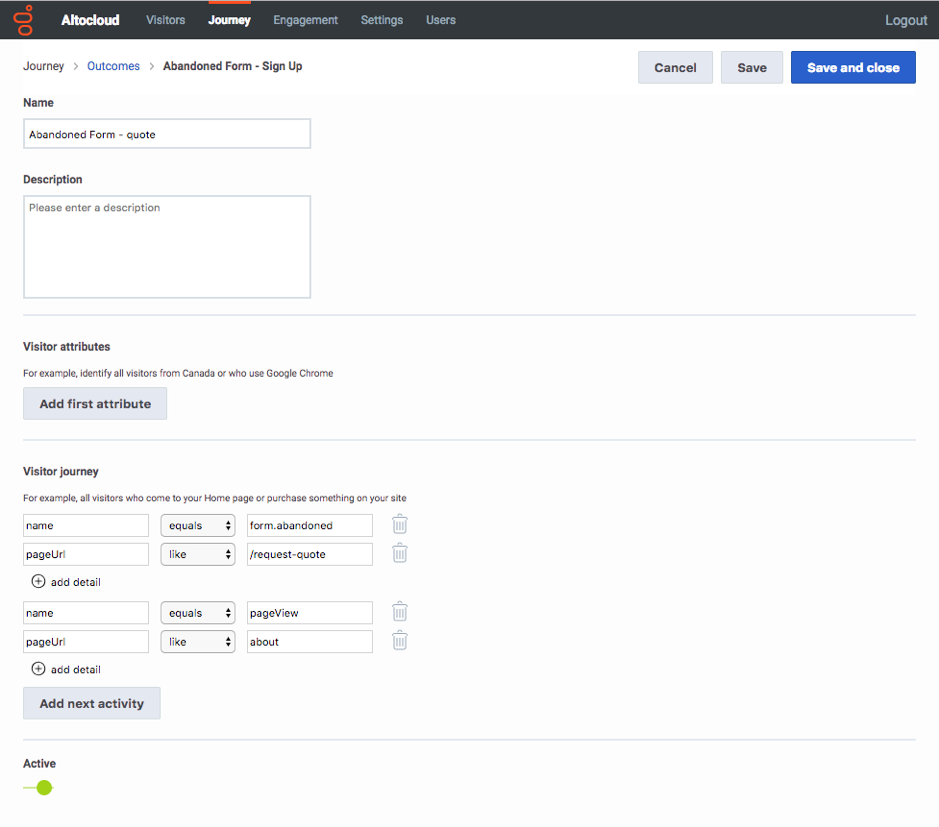Open equals dropdown for form.abandoned

(198, 525)
